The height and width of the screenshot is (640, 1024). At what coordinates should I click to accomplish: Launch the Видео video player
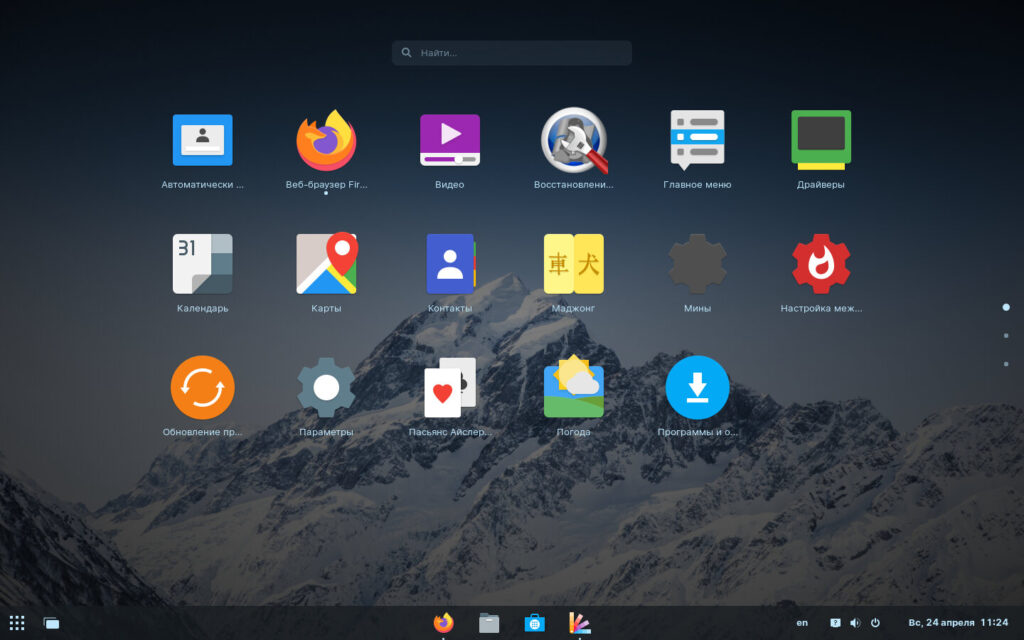(x=449, y=141)
